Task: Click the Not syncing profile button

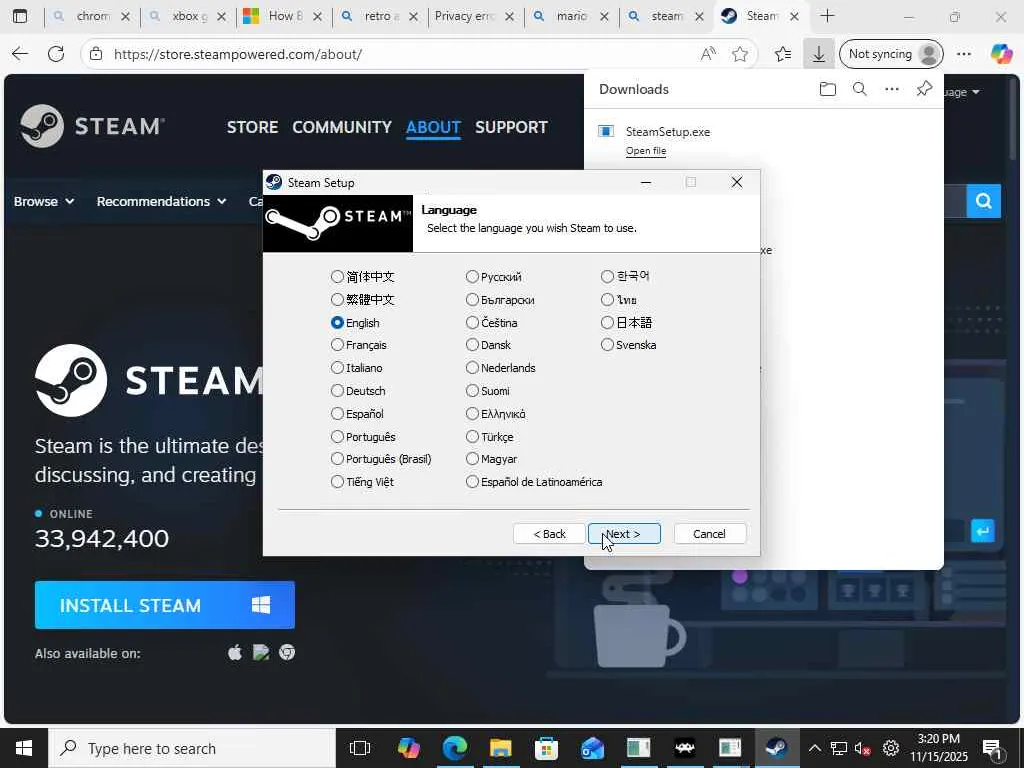Action: pyautogui.click(x=891, y=54)
